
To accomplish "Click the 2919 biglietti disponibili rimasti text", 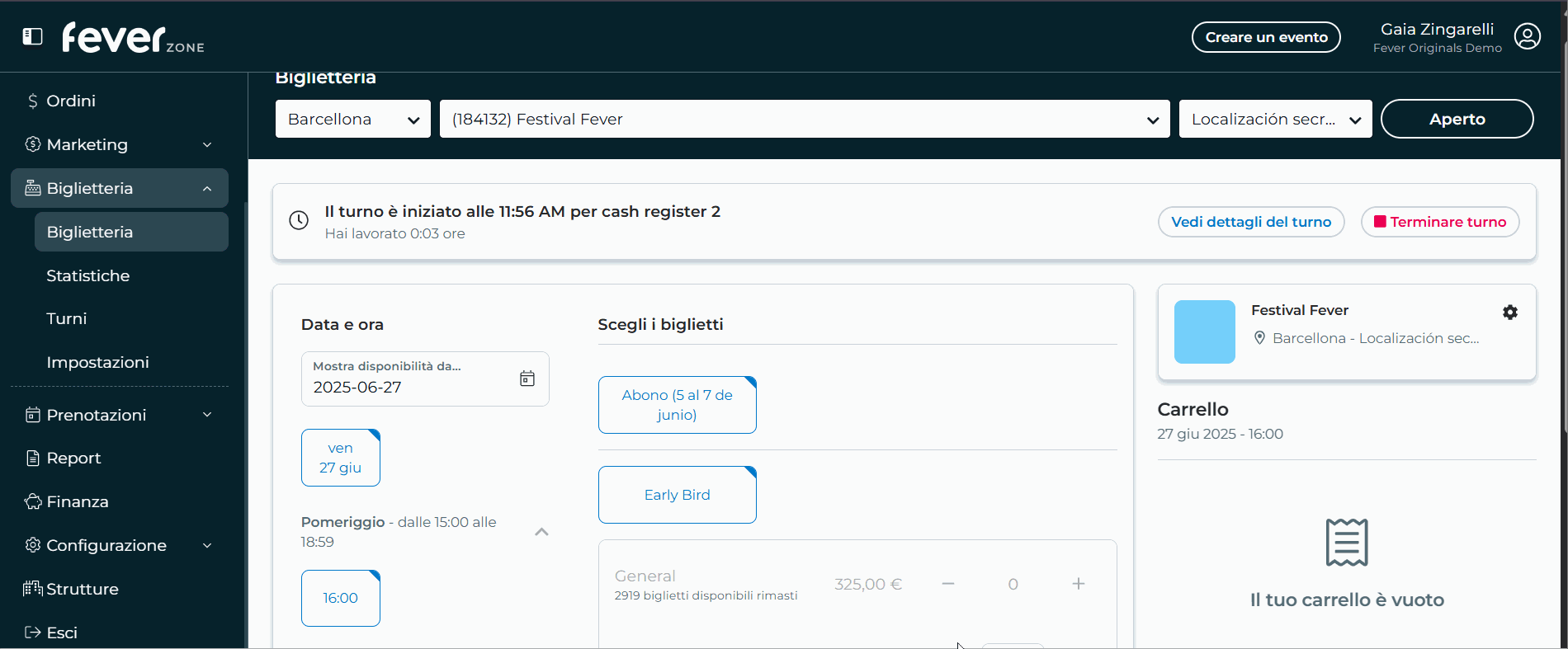I will click(x=706, y=595).
